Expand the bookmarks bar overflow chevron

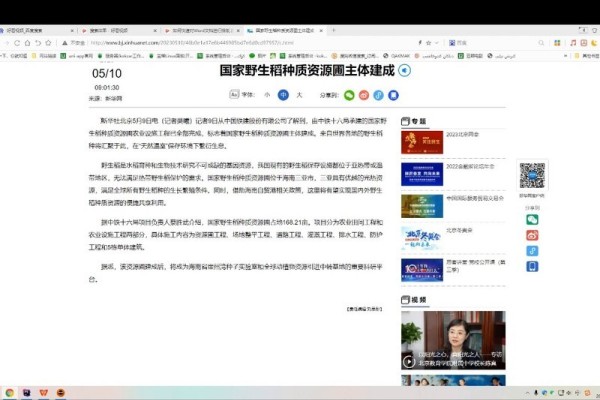pos(566,56)
